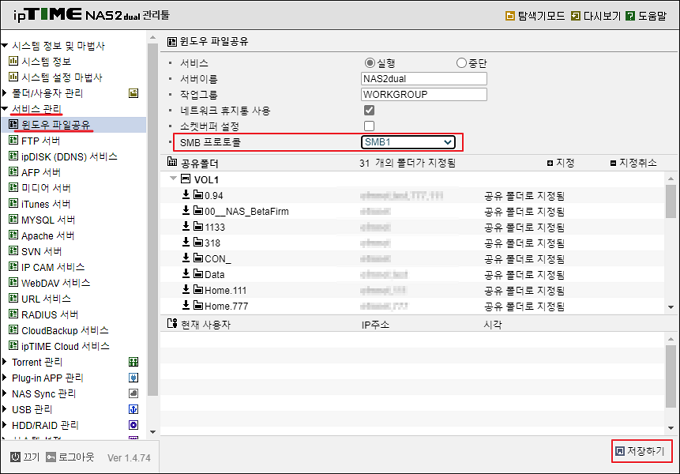Collapse the 시스템 정보 및 마법사 section
Viewport: 680px width, 474px height.
coord(5,46)
